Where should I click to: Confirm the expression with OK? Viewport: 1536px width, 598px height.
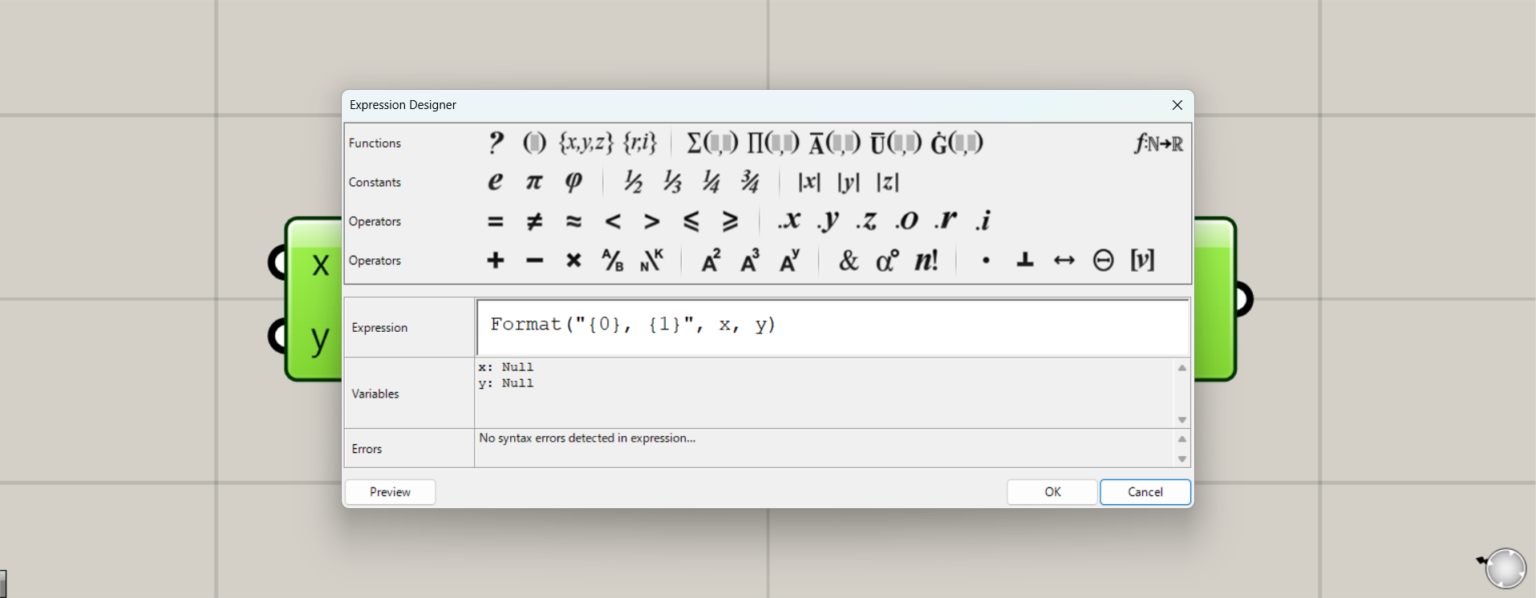pos(1052,491)
